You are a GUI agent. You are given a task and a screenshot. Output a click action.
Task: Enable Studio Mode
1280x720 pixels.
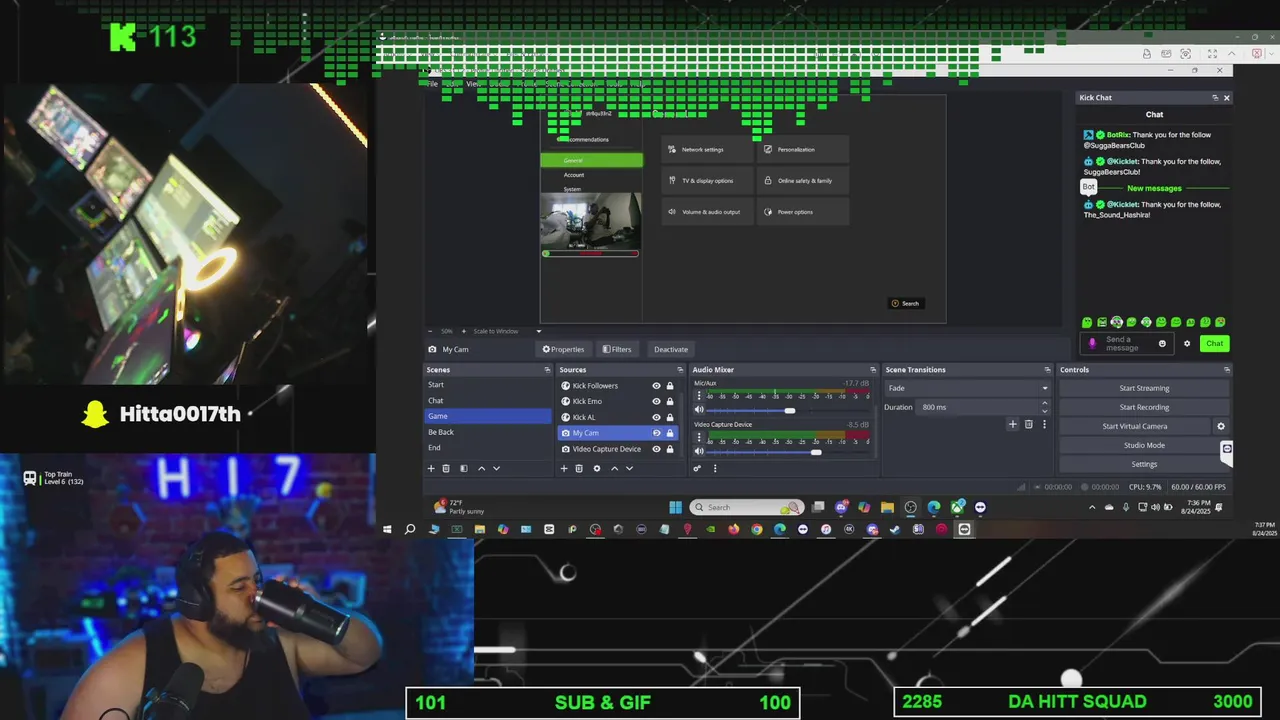1144,445
